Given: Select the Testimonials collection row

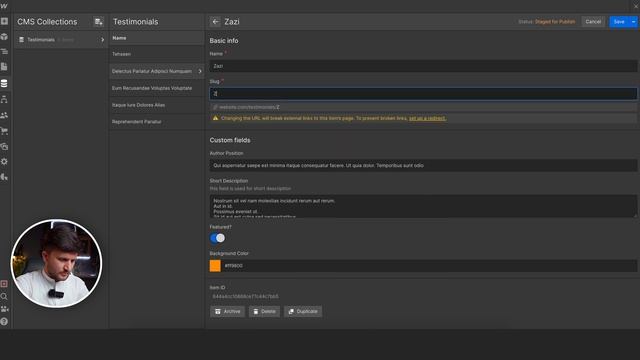Looking at the screenshot, I should click(61, 40).
